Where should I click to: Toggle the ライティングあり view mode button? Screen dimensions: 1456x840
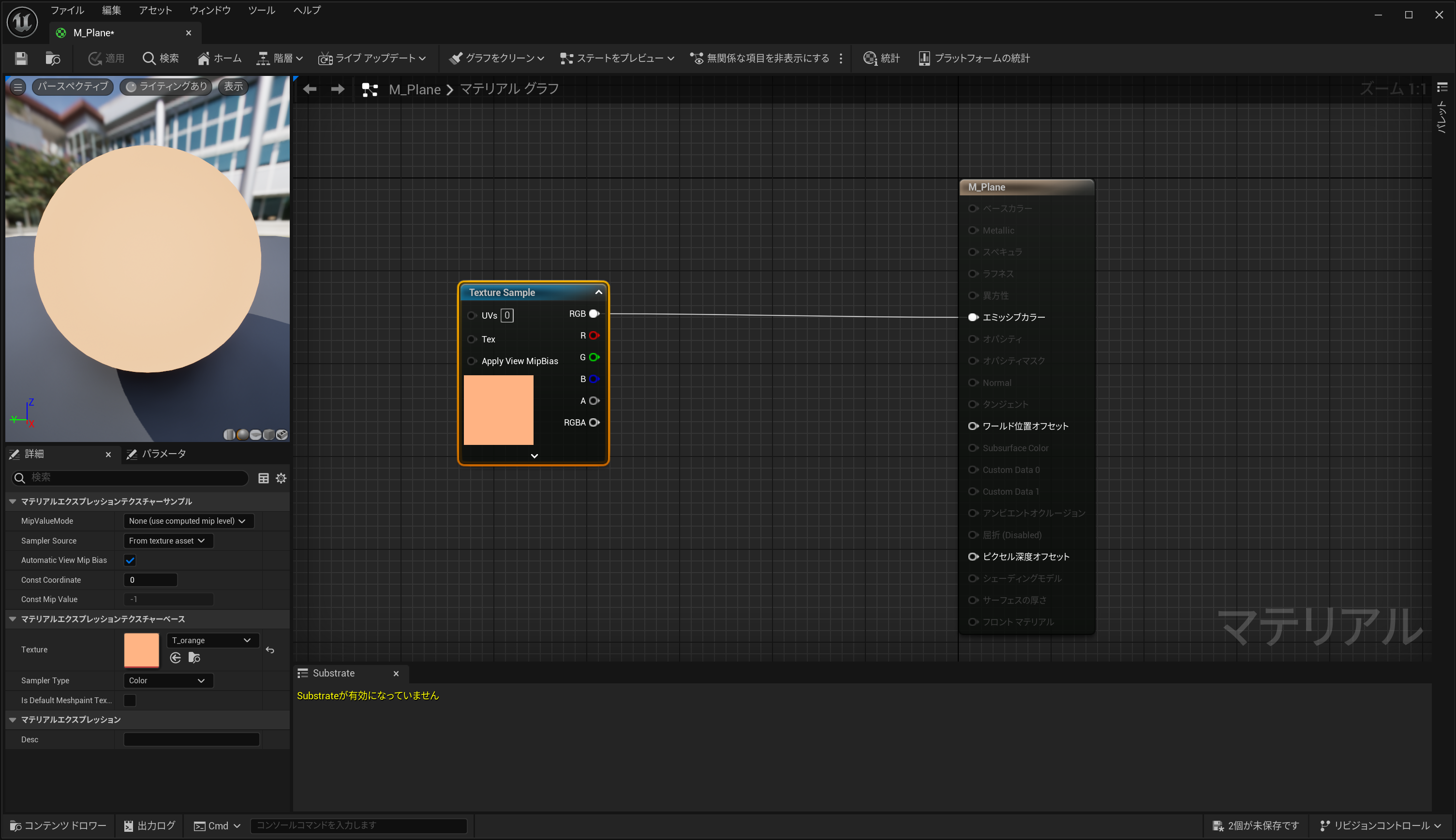(166, 87)
